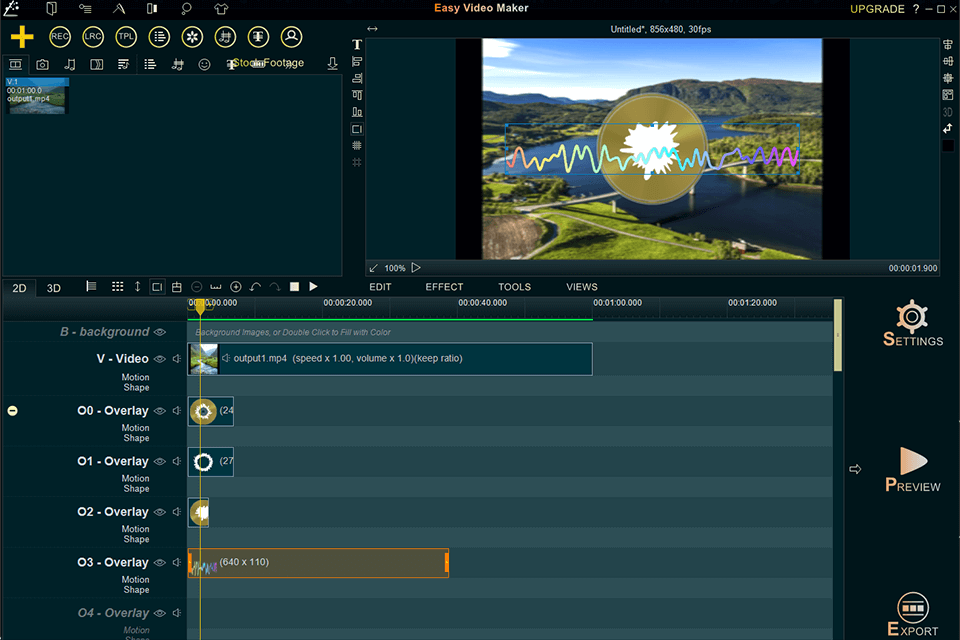Click the download arrow icon in media panel
The height and width of the screenshot is (640, 960).
tap(332, 64)
